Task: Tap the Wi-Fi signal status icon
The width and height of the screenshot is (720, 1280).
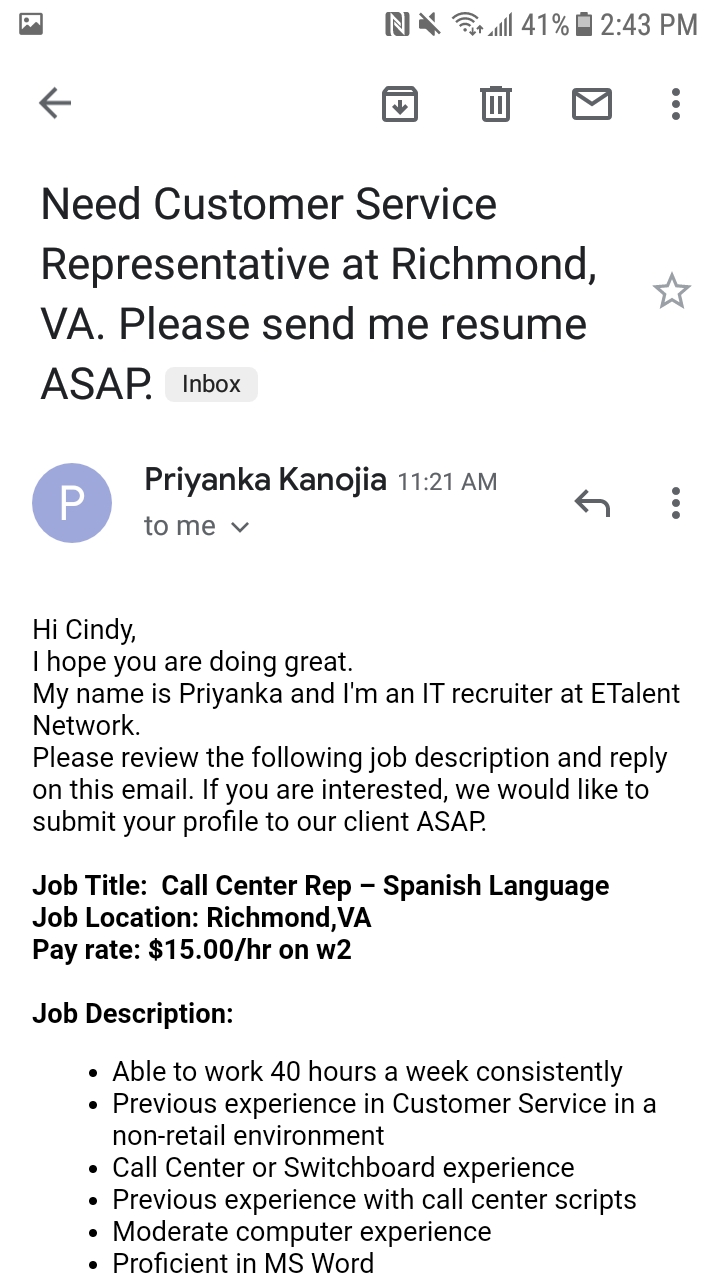Action: (x=464, y=24)
